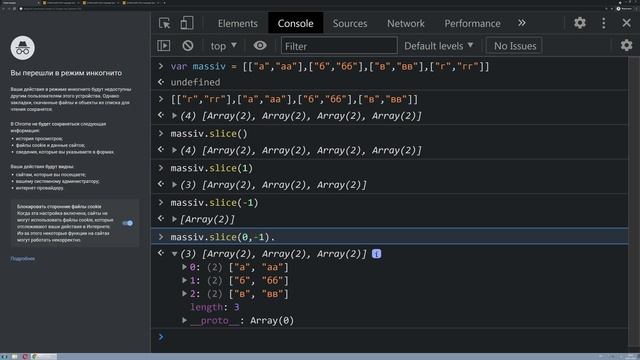Screen dimensions: 640x360
Task: Show more DevTools tabs with the double chevron
Action: click(522, 23)
